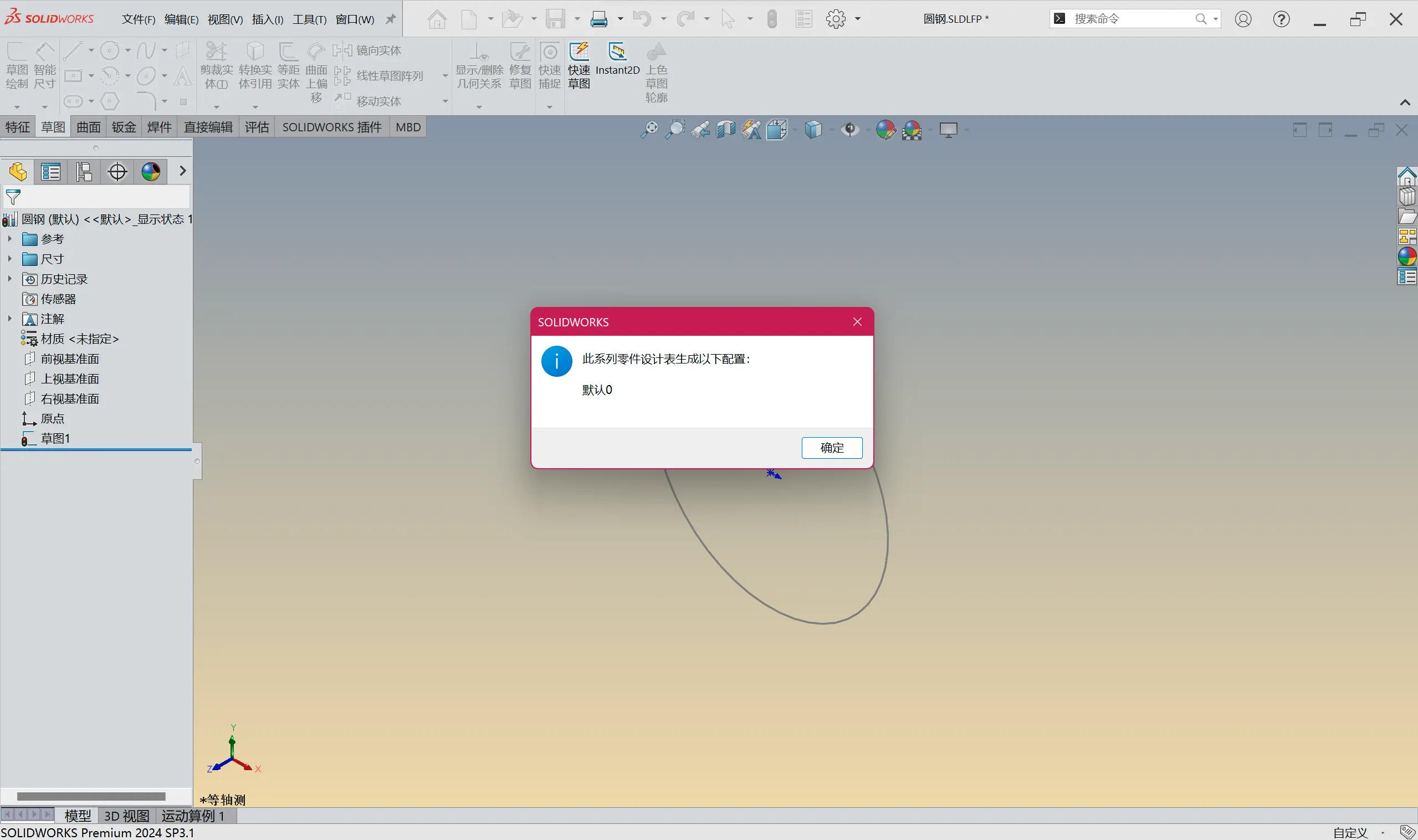The width and height of the screenshot is (1418, 840).
Task: Click the Section View icon
Action: pyautogui.click(x=725, y=130)
